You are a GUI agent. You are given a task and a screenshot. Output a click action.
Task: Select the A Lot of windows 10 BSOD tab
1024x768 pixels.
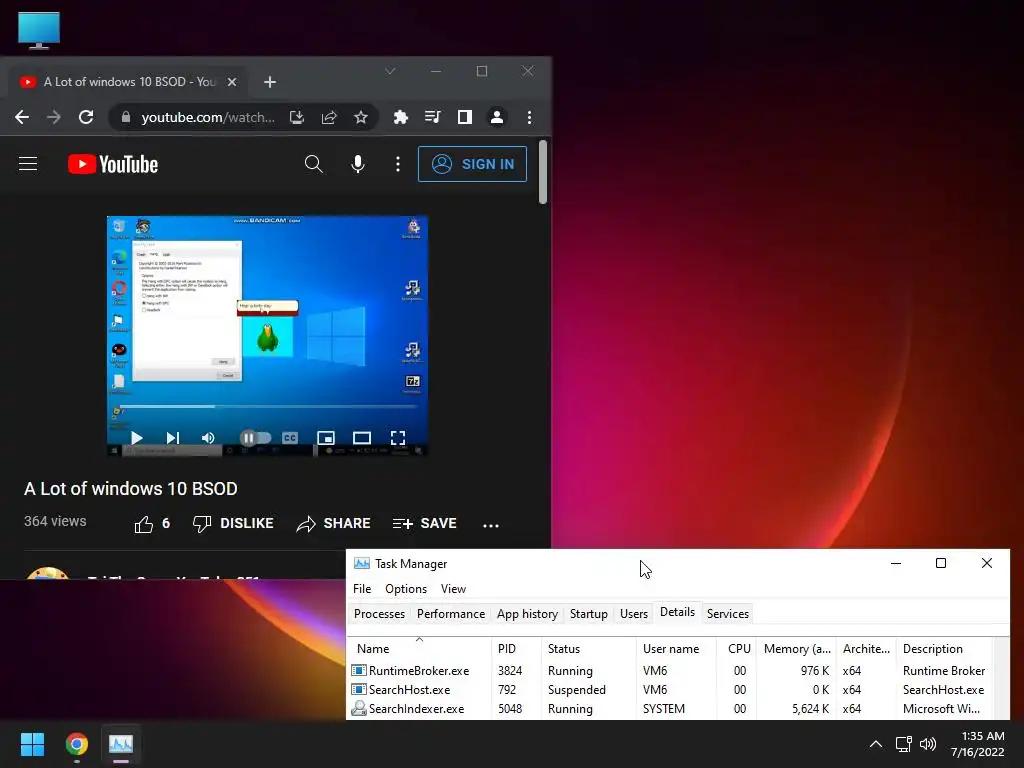[x=129, y=82]
